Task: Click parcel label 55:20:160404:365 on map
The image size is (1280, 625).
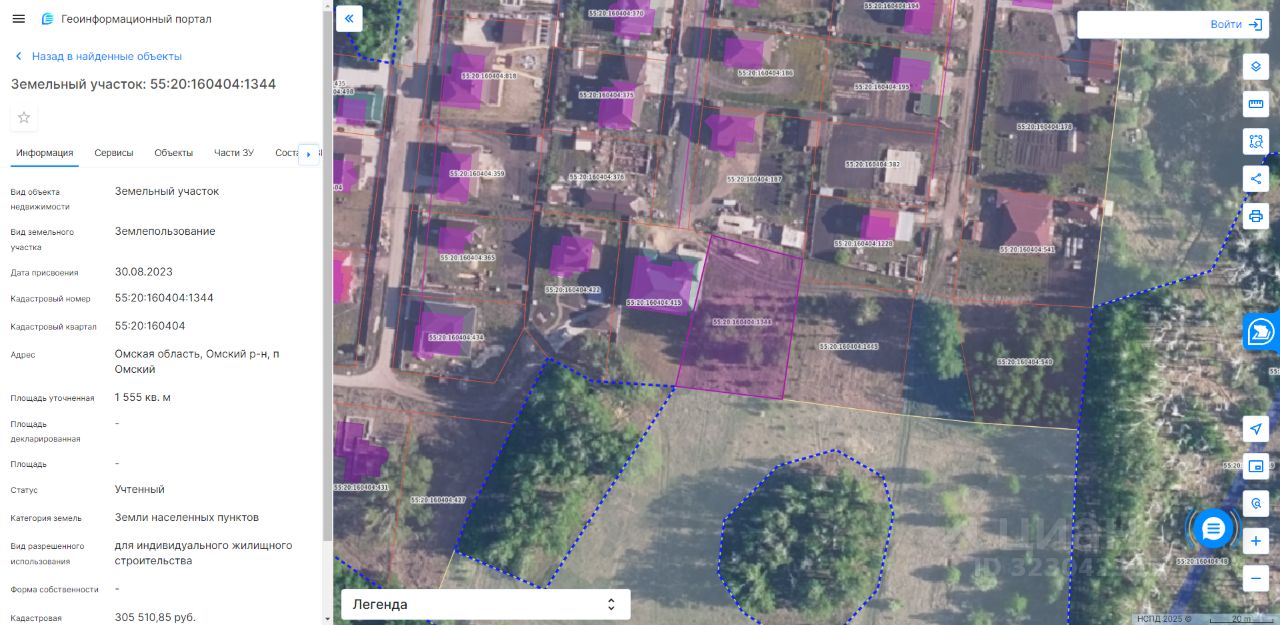Action: click(467, 257)
